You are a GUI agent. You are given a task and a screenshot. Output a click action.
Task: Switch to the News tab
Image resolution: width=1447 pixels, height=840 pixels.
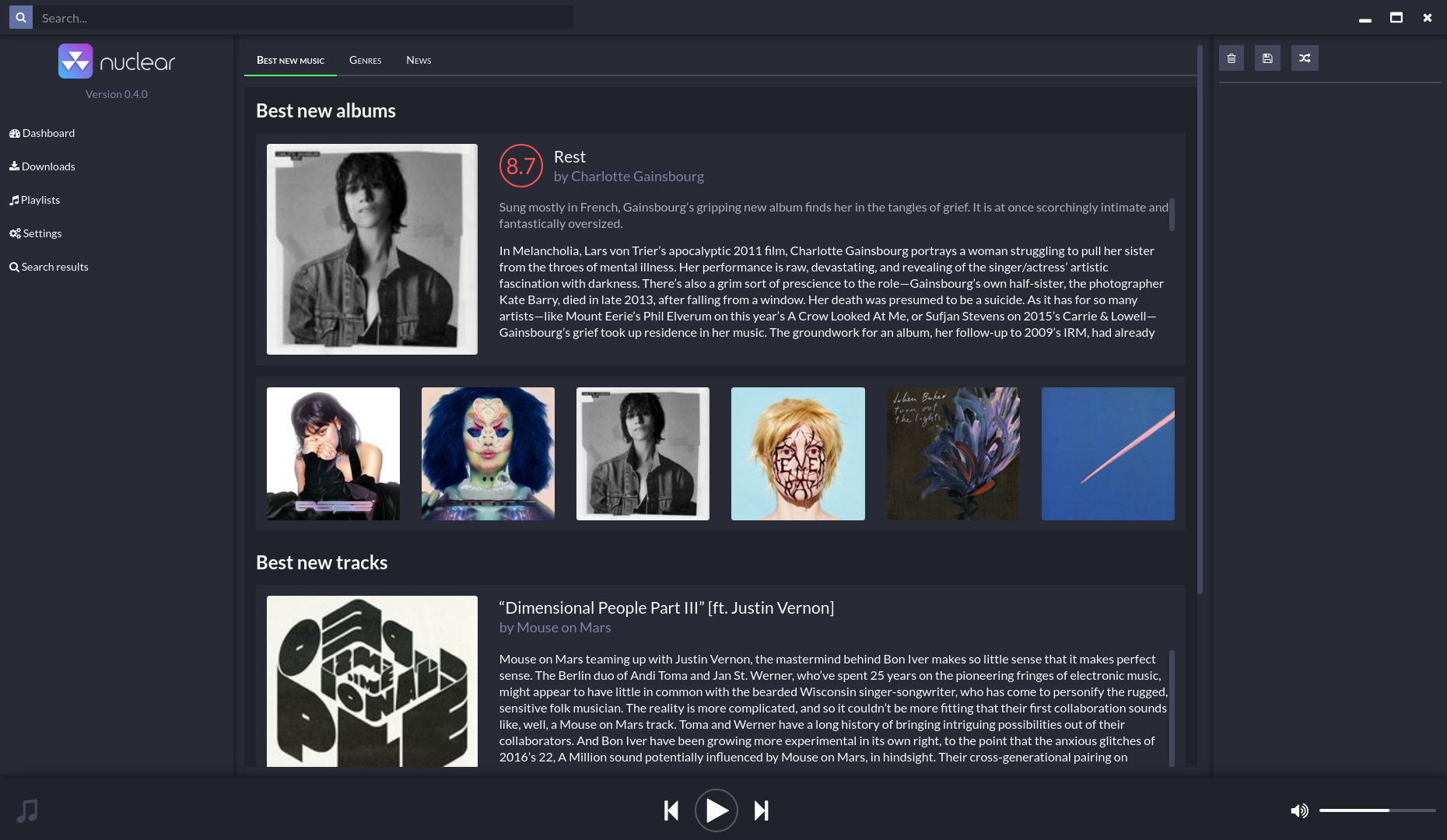[419, 60]
